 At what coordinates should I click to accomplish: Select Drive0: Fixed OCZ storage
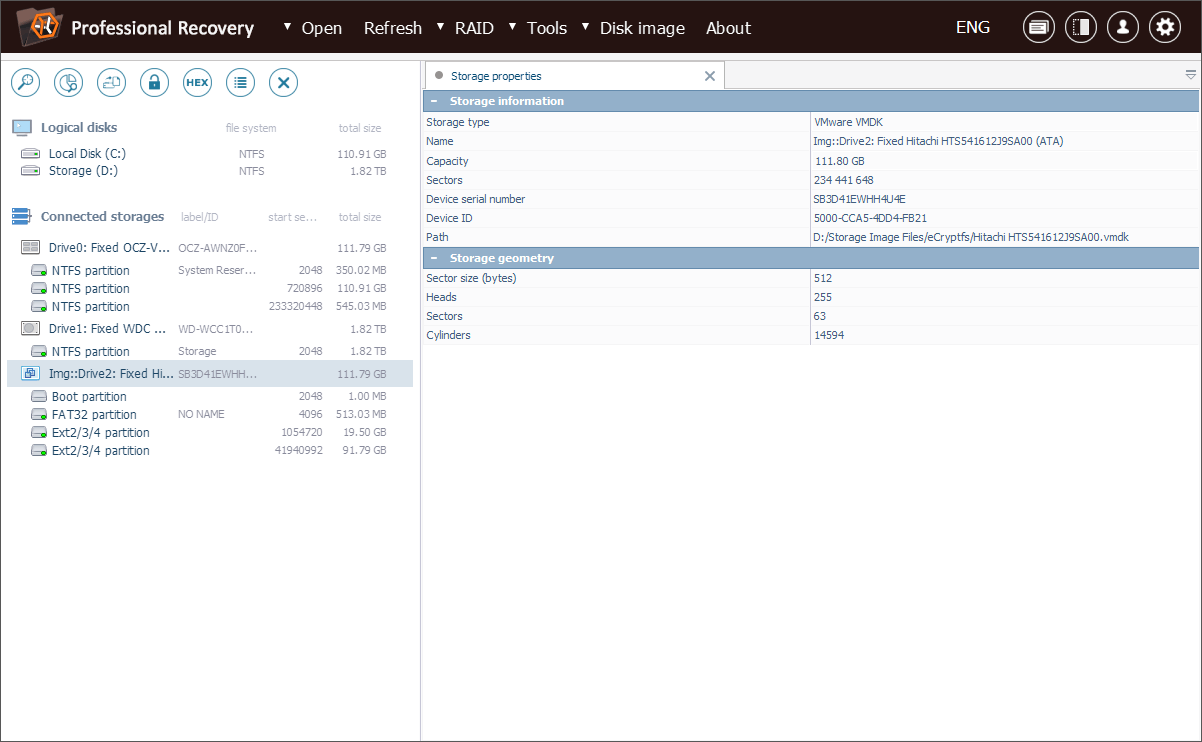[x=210, y=248]
